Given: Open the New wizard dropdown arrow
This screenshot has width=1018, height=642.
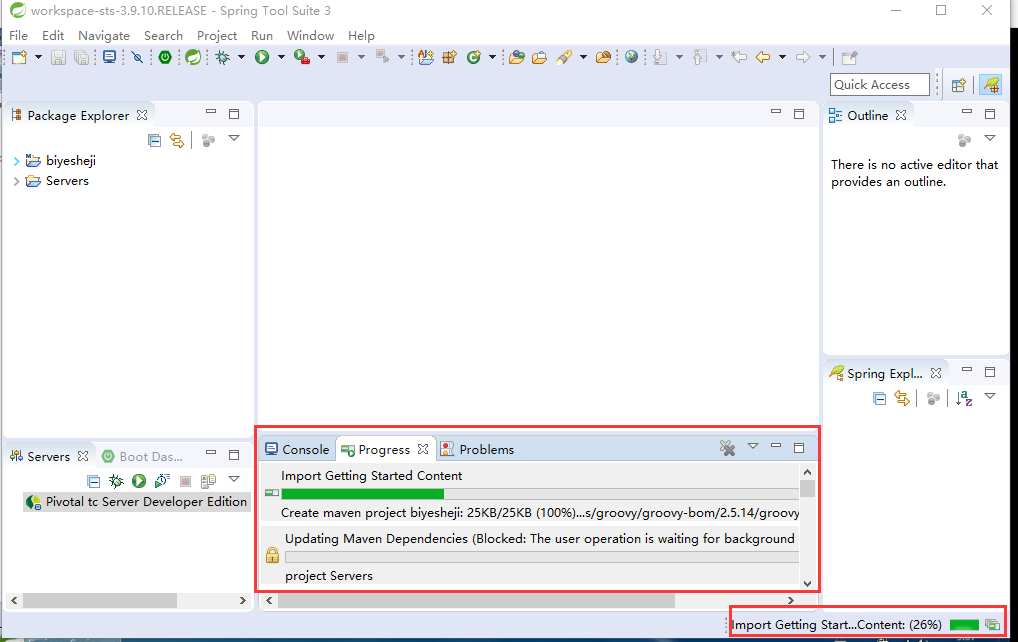Looking at the screenshot, I should [38, 57].
